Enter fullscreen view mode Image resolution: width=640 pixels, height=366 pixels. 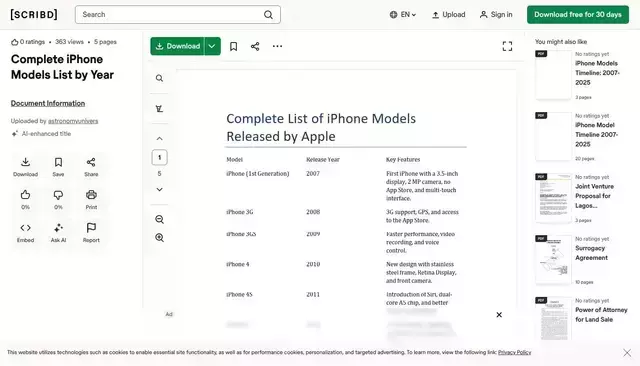pyautogui.click(x=507, y=47)
